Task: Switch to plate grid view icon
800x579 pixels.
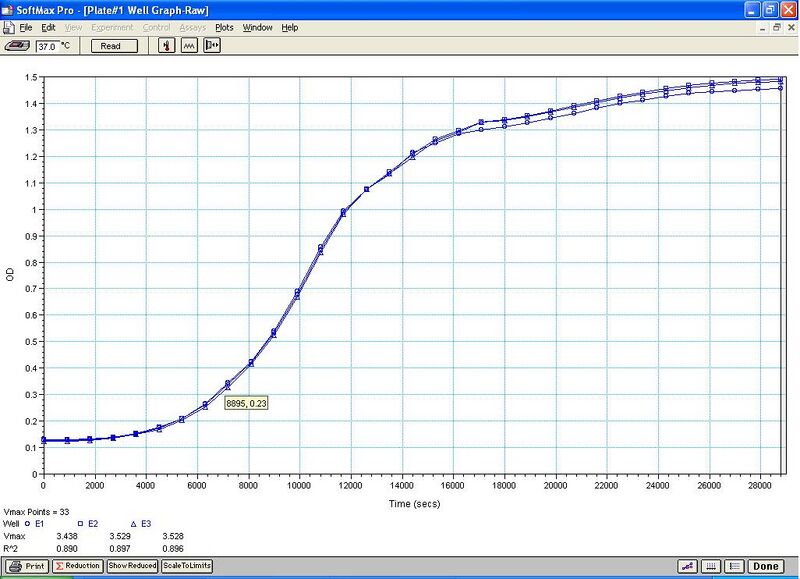Action: click(711, 566)
